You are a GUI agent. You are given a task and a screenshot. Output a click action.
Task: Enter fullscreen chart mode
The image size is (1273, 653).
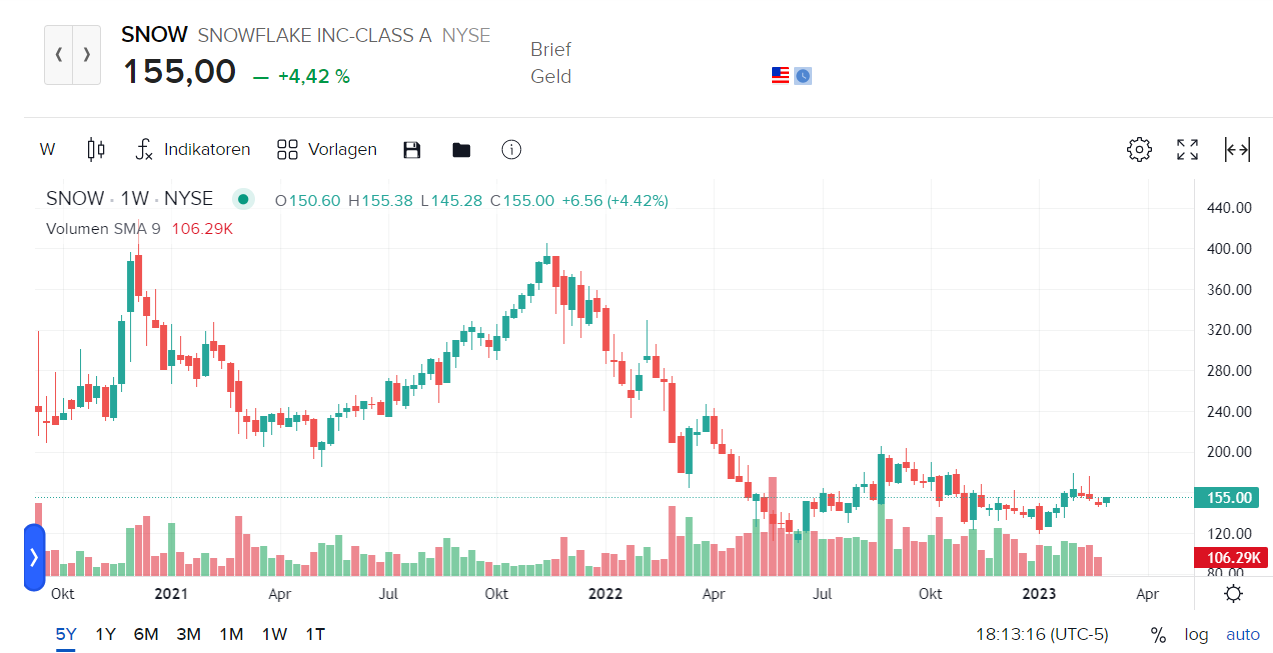(1188, 150)
